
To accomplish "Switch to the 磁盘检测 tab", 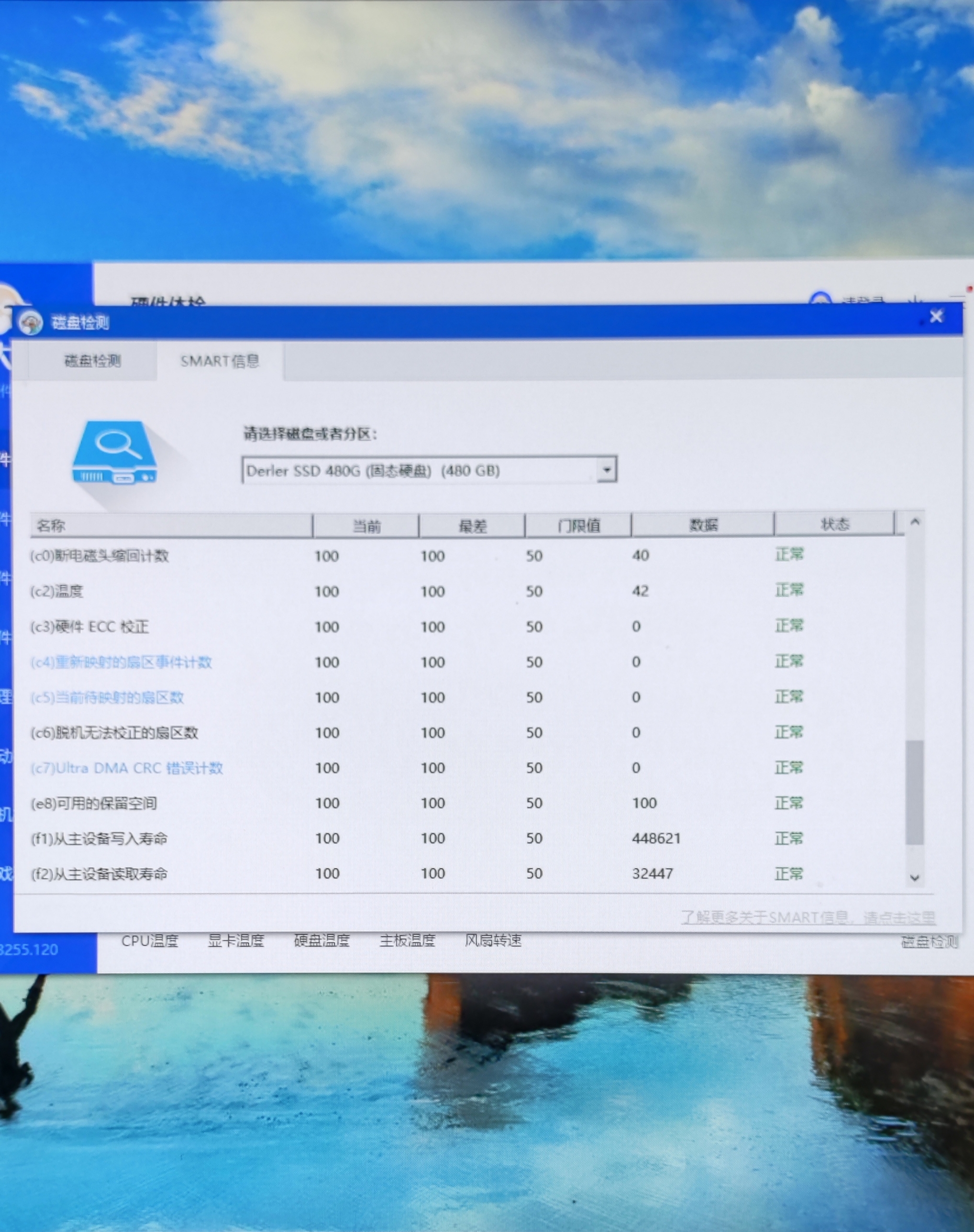I will (x=92, y=360).
